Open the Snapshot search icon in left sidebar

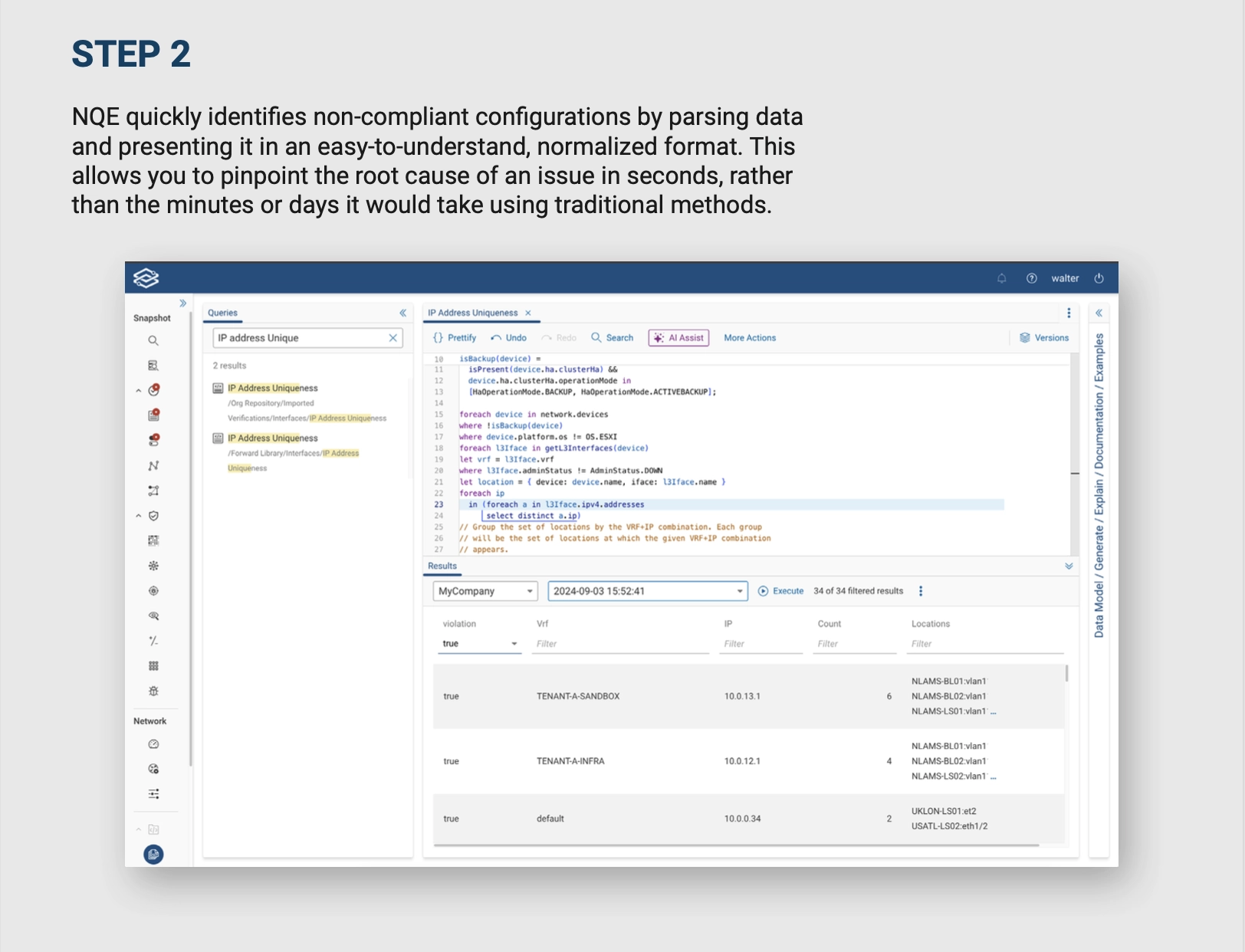pyautogui.click(x=154, y=340)
